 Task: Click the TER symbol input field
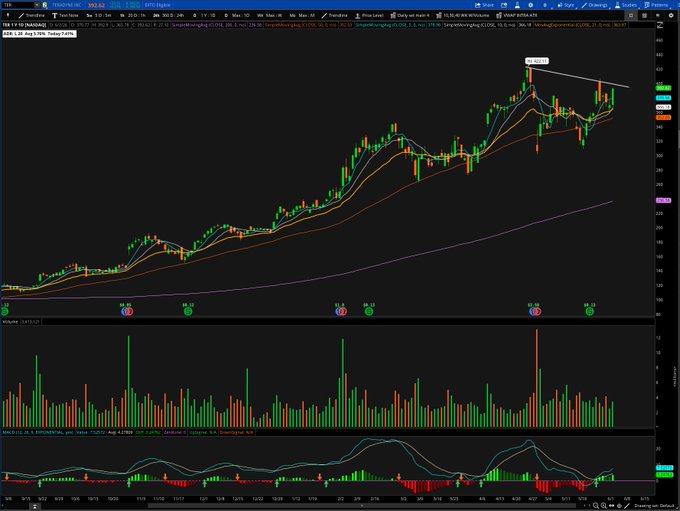(x=18, y=5)
